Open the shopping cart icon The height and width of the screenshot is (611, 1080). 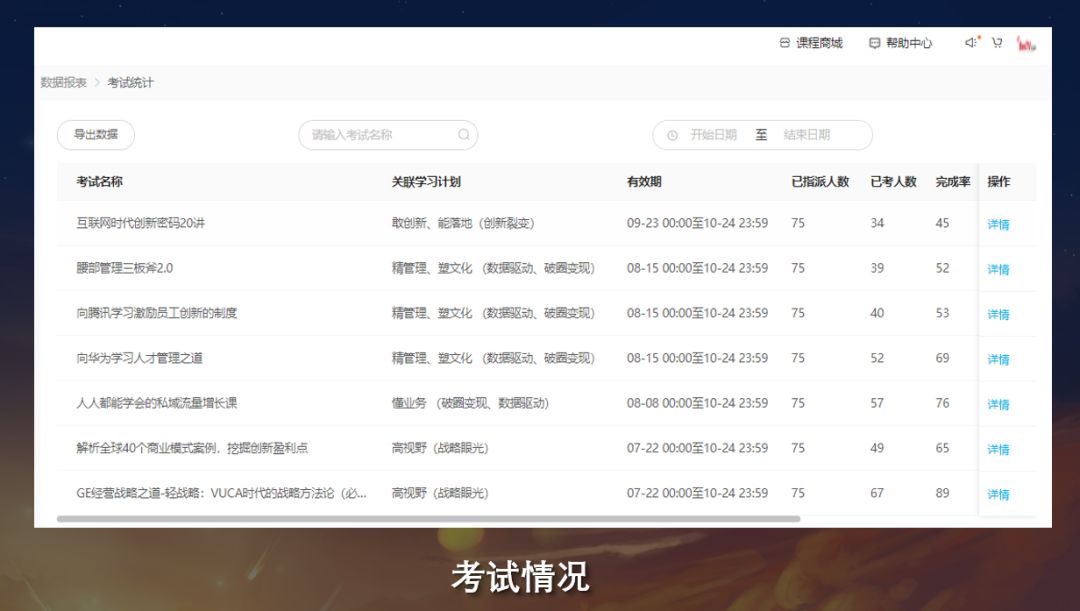997,43
